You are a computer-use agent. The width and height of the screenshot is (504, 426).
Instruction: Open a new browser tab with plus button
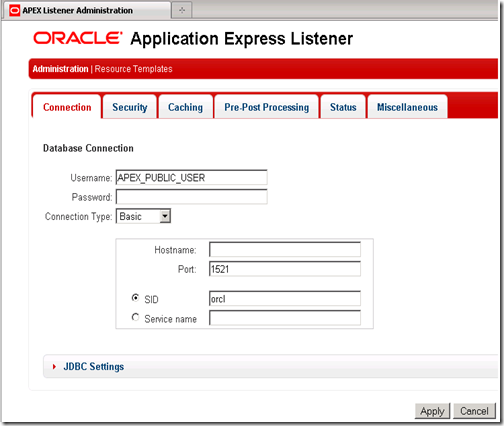[x=182, y=11]
